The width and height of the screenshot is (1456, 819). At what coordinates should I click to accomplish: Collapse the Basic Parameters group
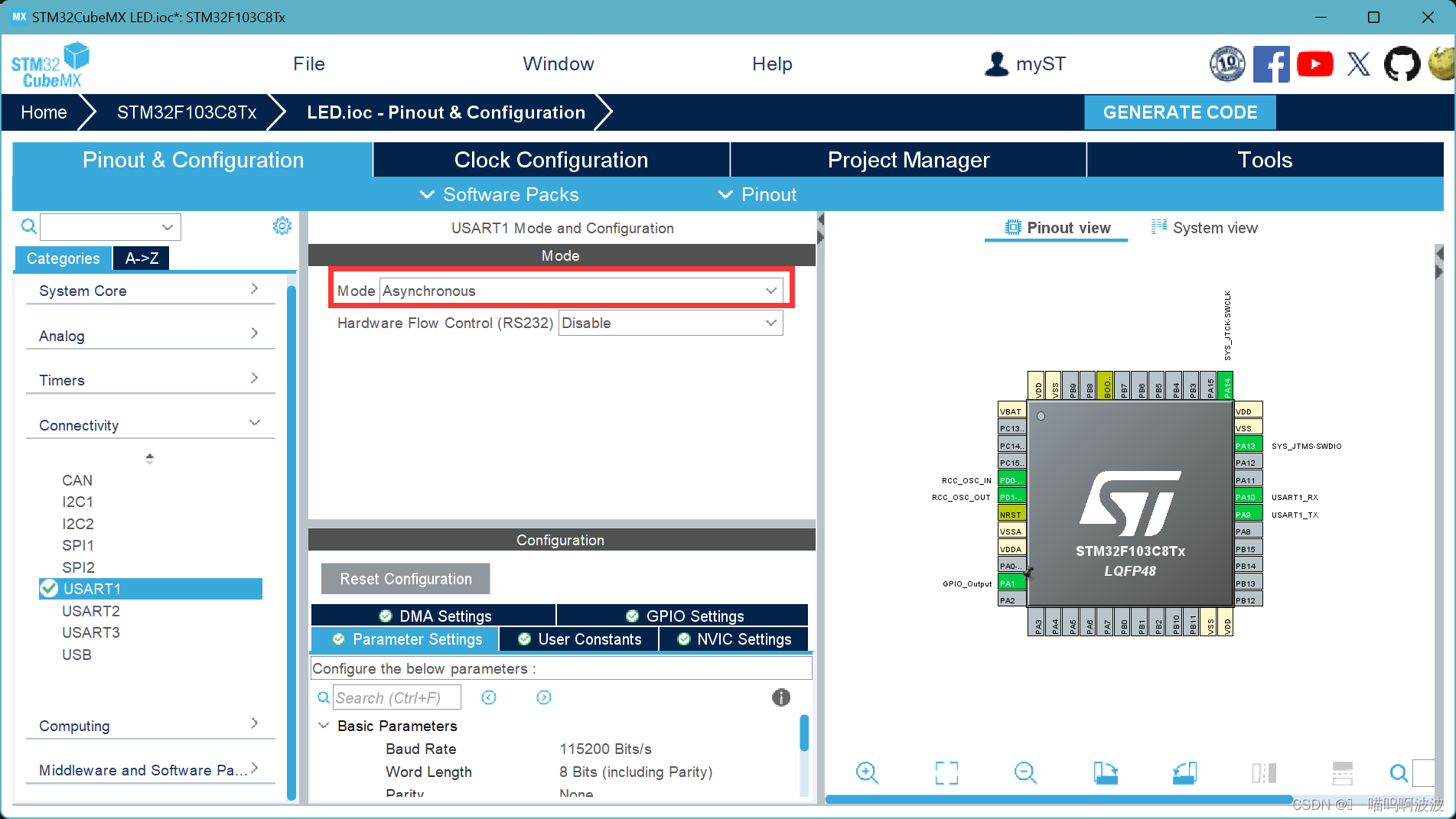tap(324, 725)
